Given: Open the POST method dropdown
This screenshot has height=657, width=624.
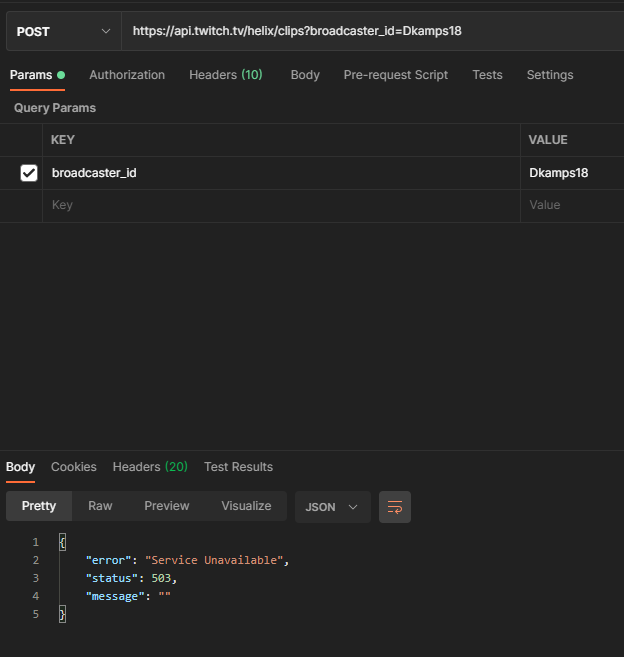Looking at the screenshot, I should pyautogui.click(x=64, y=31).
